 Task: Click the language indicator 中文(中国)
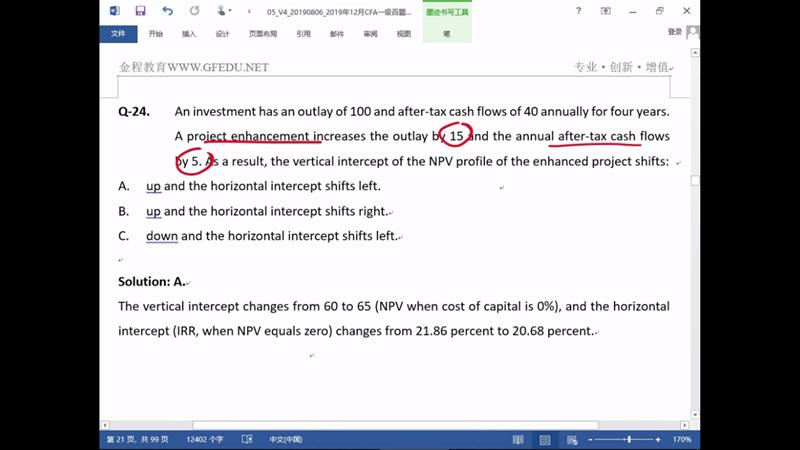pos(286,439)
